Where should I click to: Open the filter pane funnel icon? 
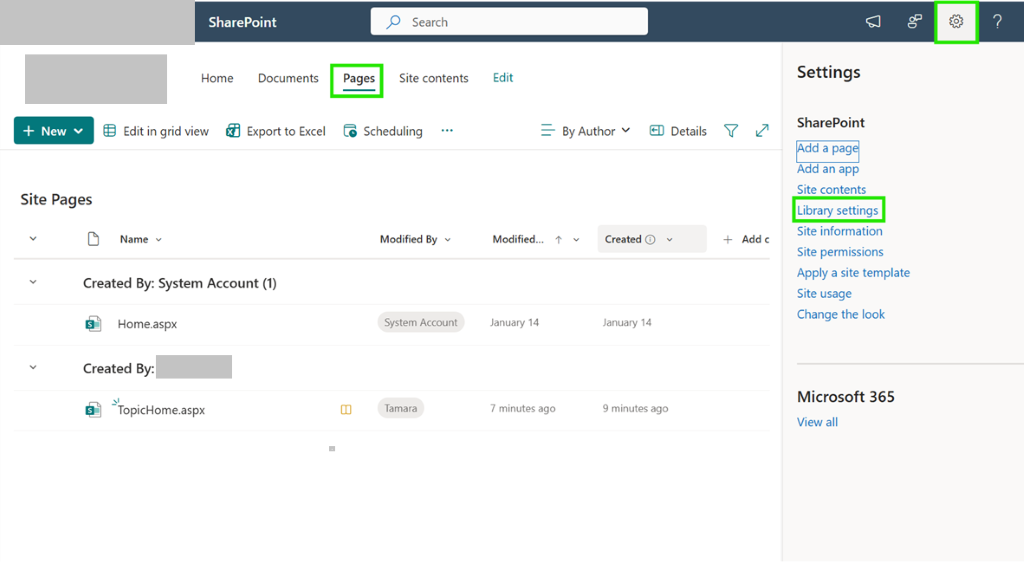731,131
